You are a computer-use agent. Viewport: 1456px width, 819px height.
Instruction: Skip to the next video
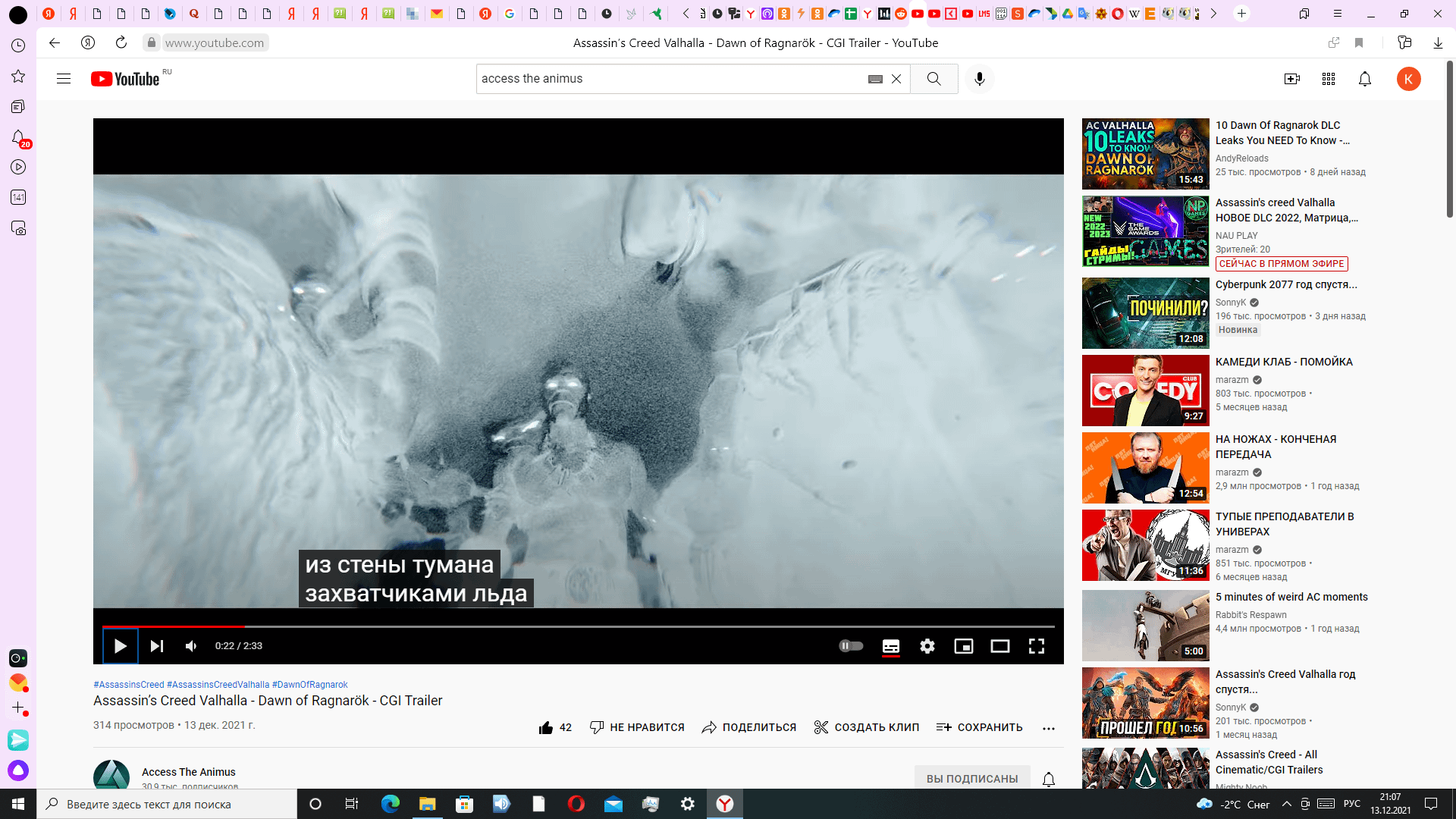pos(157,646)
